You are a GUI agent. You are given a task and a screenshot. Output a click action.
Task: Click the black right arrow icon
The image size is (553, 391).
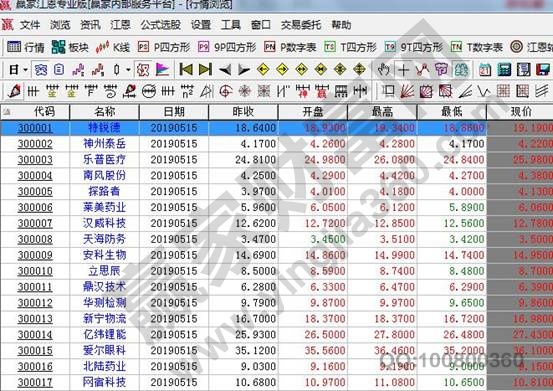[244, 70]
